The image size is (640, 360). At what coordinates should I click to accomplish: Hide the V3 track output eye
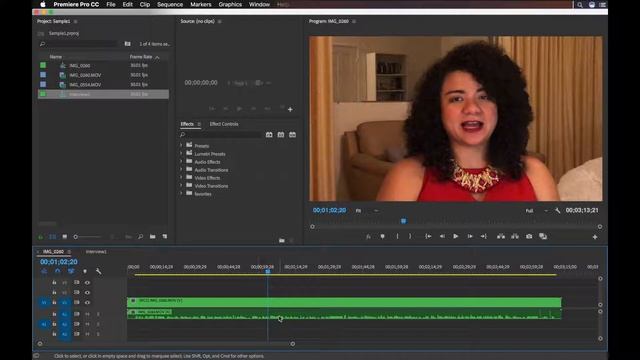click(87, 282)
